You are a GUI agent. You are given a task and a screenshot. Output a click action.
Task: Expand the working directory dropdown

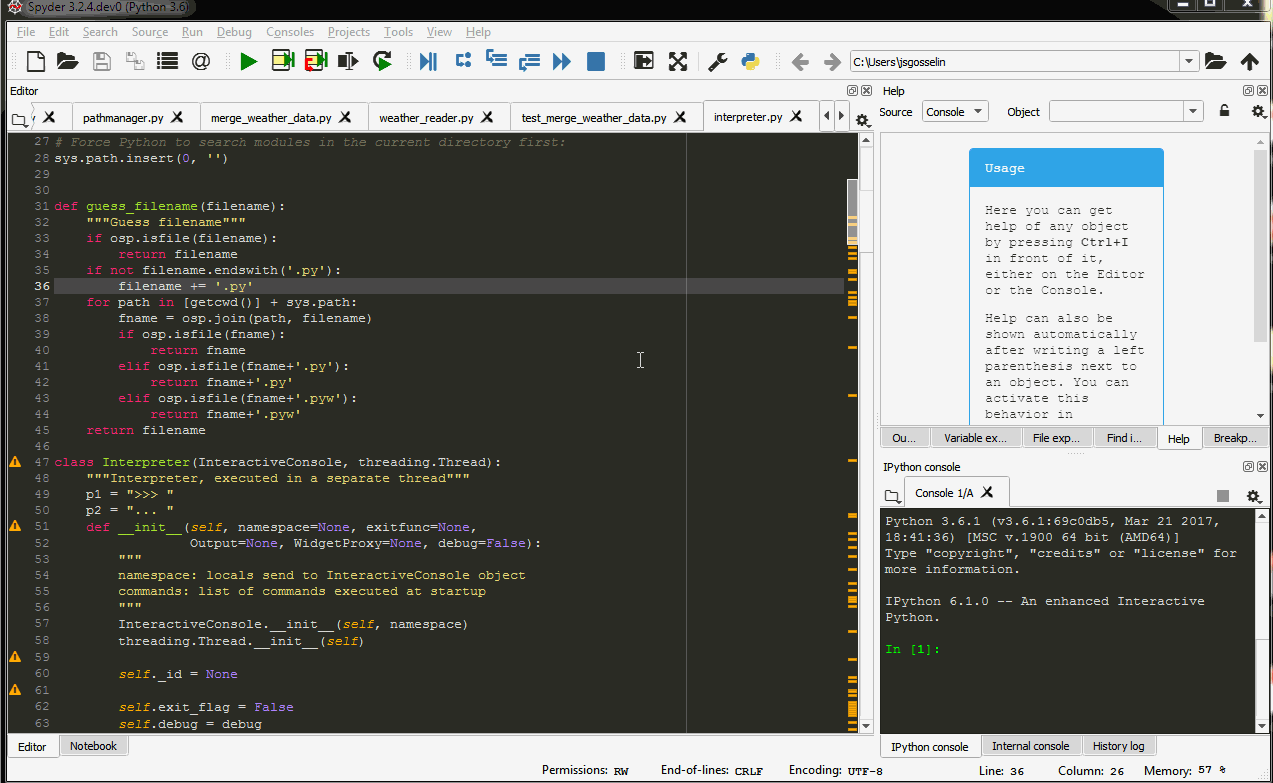point(1189,62)
